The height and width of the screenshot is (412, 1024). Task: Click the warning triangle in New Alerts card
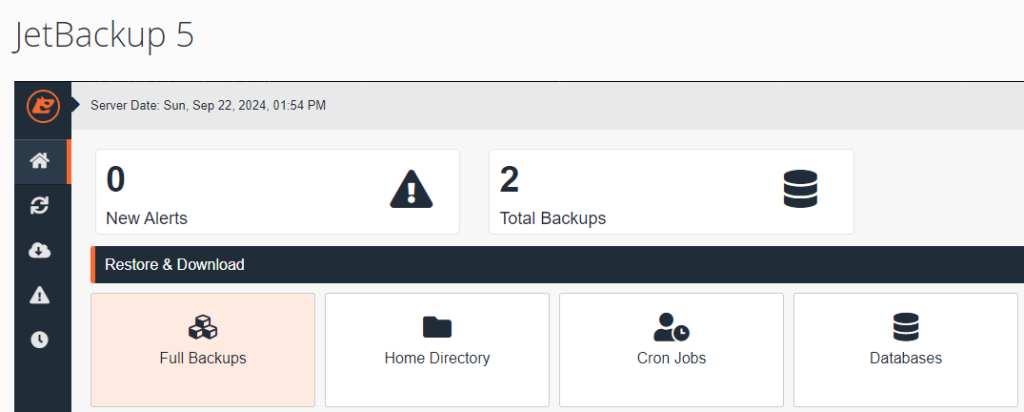click(x=411, y=189)
